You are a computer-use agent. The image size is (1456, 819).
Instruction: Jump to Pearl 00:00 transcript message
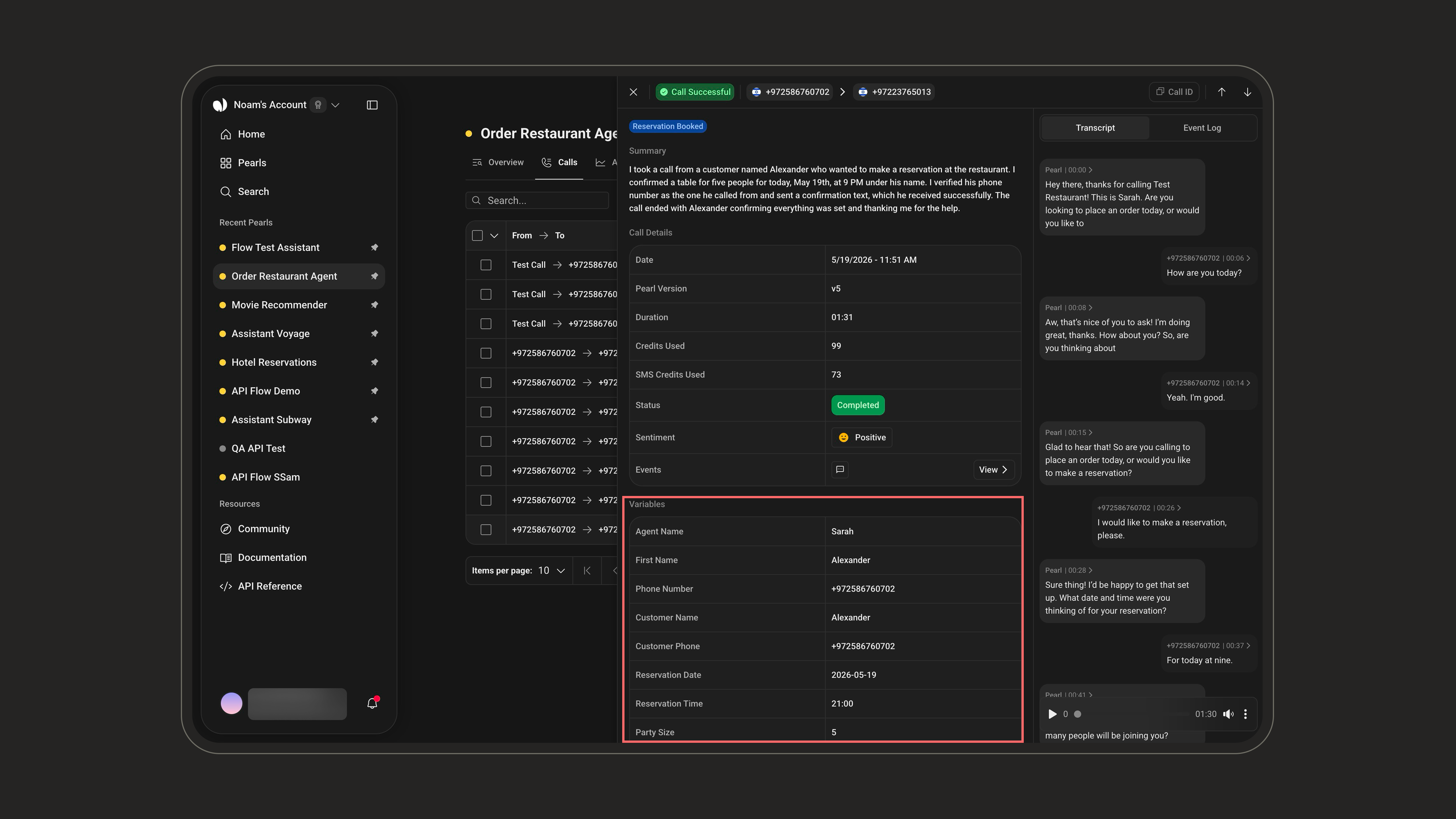pyautogui.click(x=1068, y=170)
